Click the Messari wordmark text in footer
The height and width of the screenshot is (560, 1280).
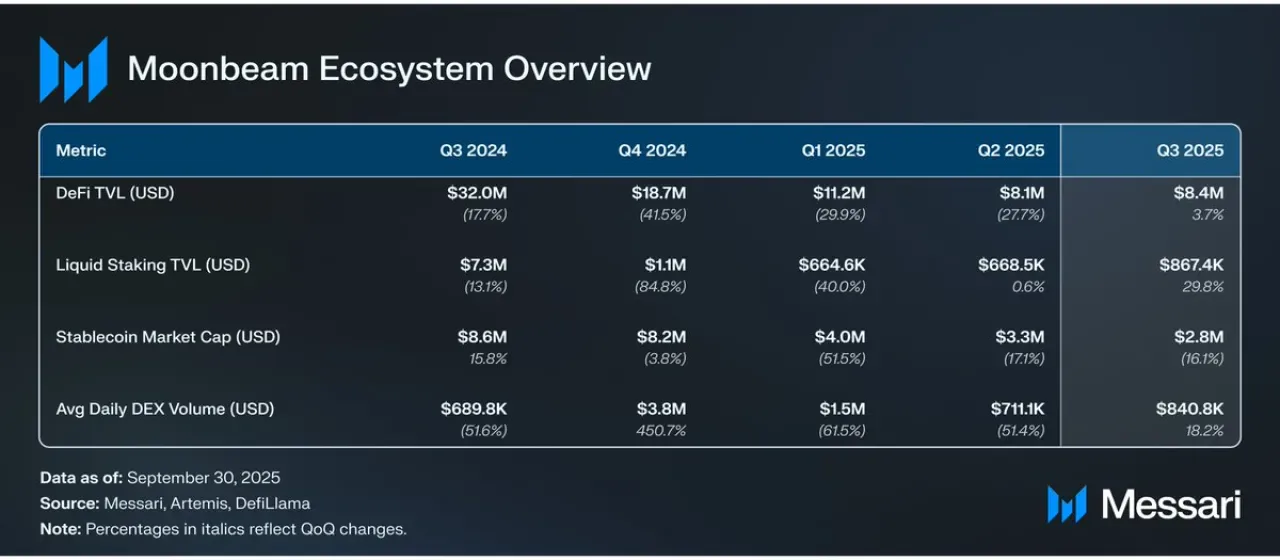click(1169, 504)
